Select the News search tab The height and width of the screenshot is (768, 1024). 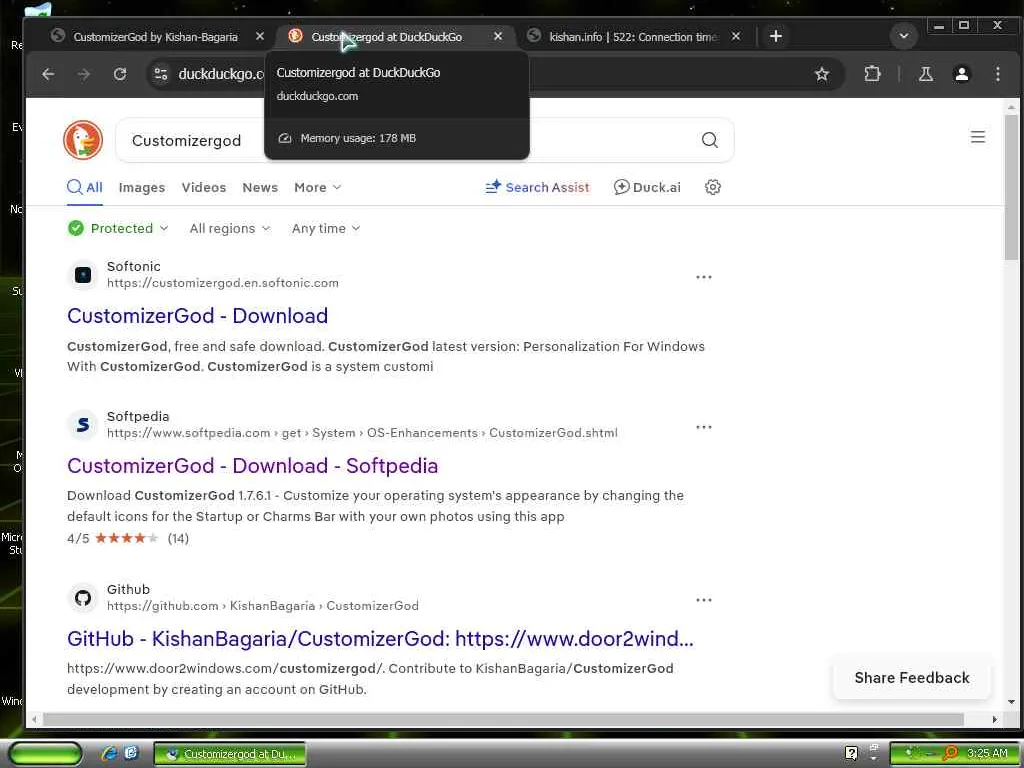click(x=260, y=187)
